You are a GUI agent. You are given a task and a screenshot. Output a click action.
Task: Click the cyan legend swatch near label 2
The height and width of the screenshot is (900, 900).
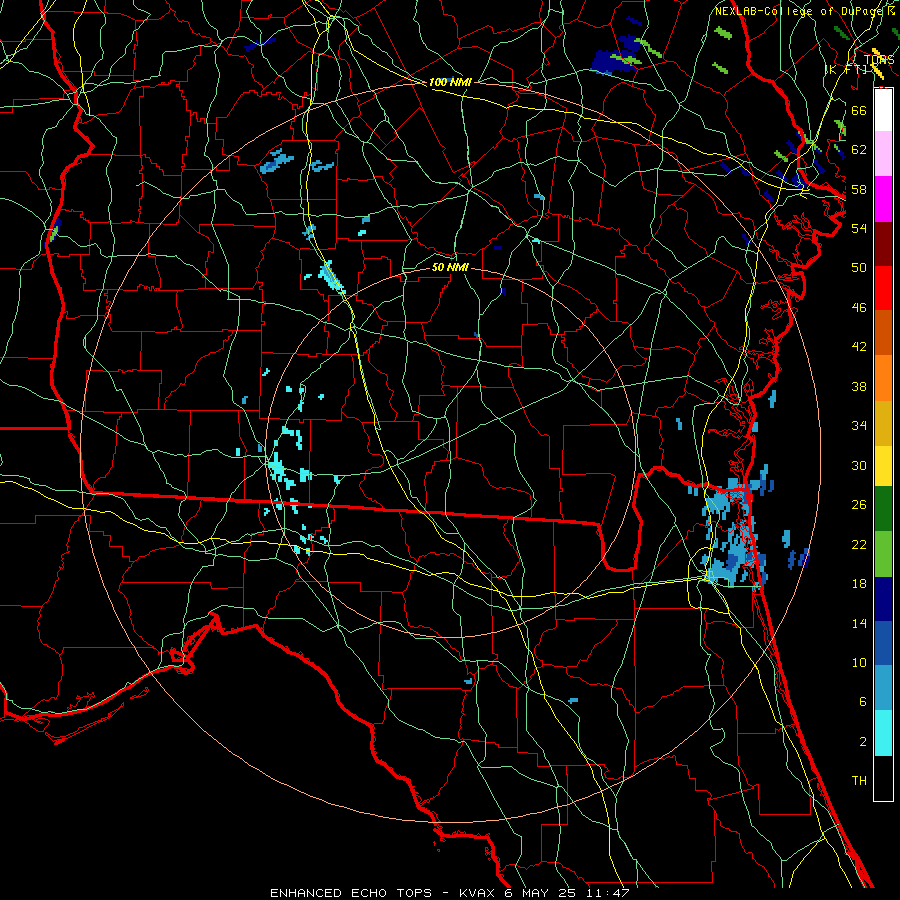click(883, 733)
